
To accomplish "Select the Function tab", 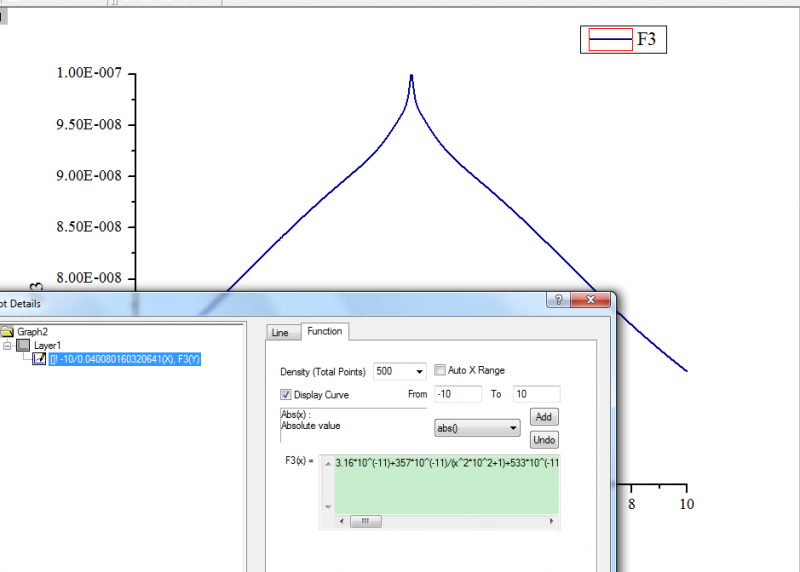I will coord(324,331).
